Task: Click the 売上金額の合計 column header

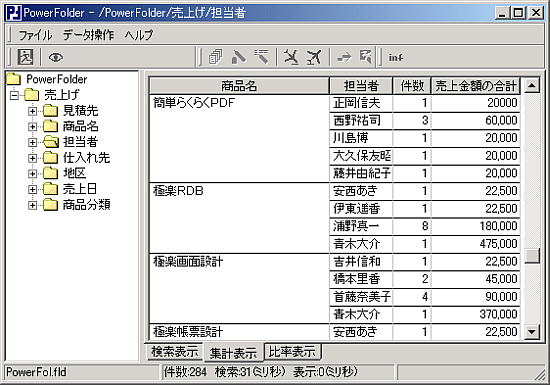Action: pyautogui.click(x=476, y=86)
